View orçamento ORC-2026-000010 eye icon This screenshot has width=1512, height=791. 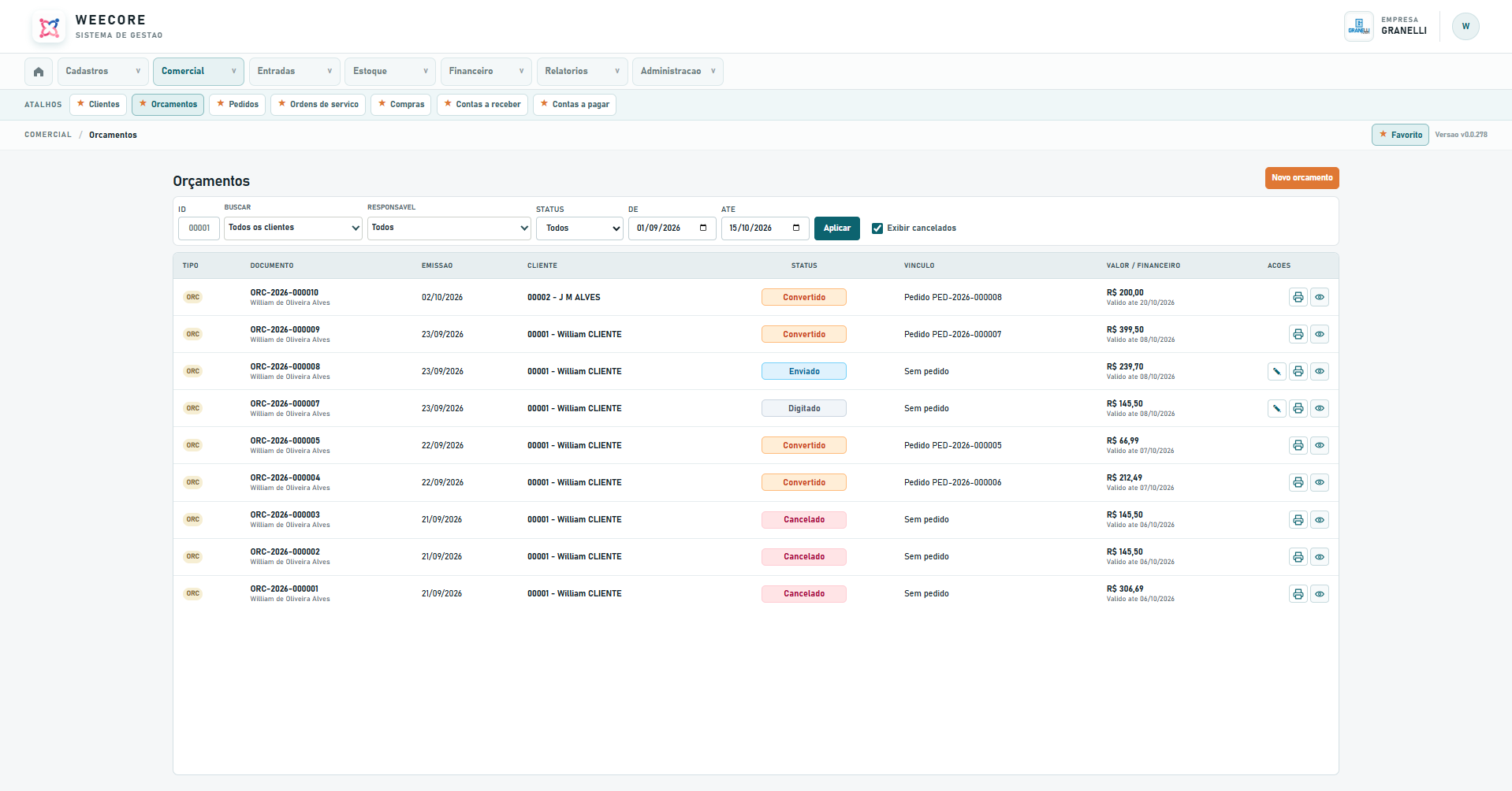pos(1319,297)
